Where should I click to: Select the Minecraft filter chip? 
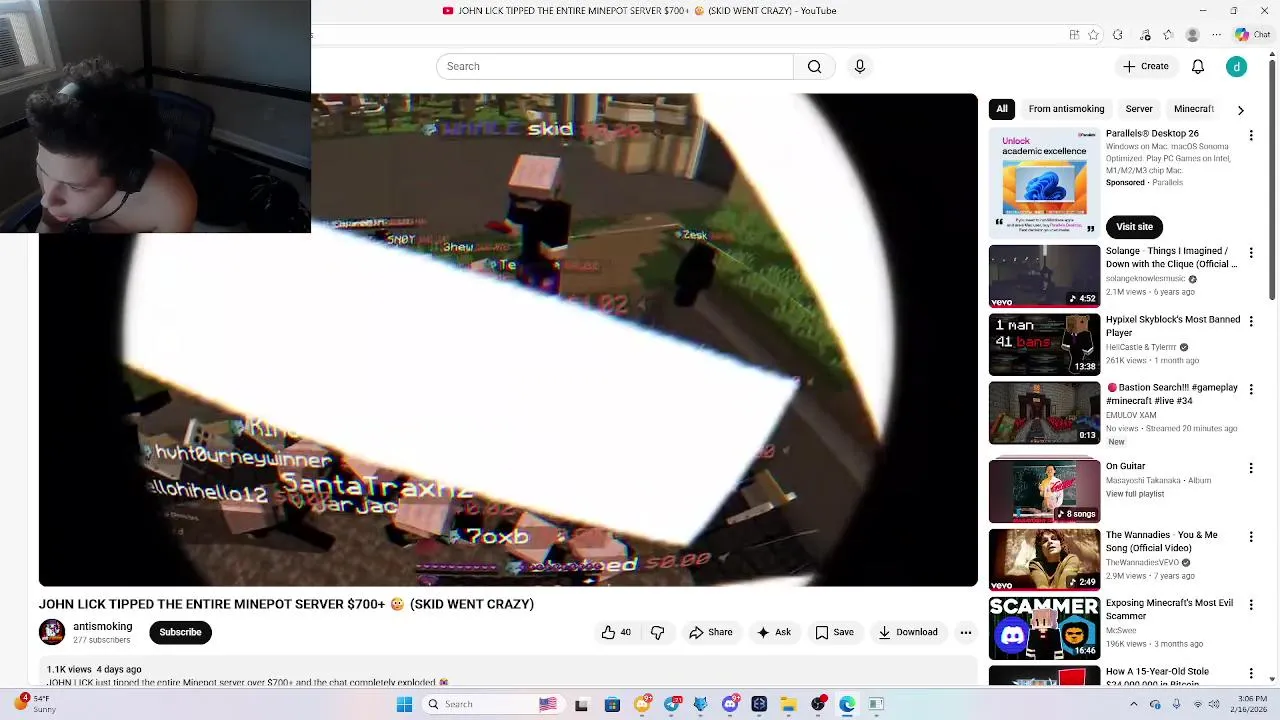pos(1193,109)
